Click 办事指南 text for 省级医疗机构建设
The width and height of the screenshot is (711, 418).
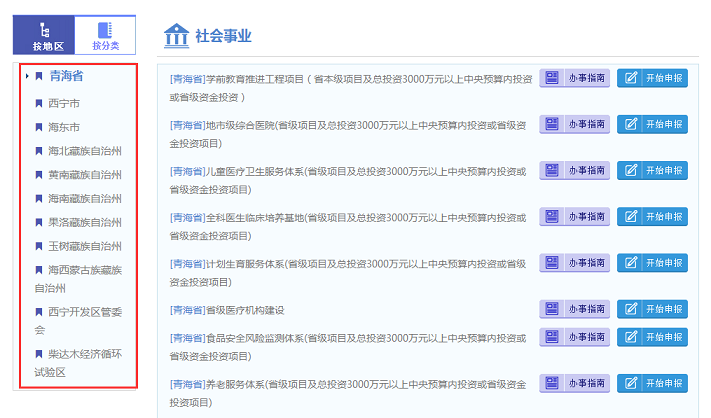click(587, 309)
